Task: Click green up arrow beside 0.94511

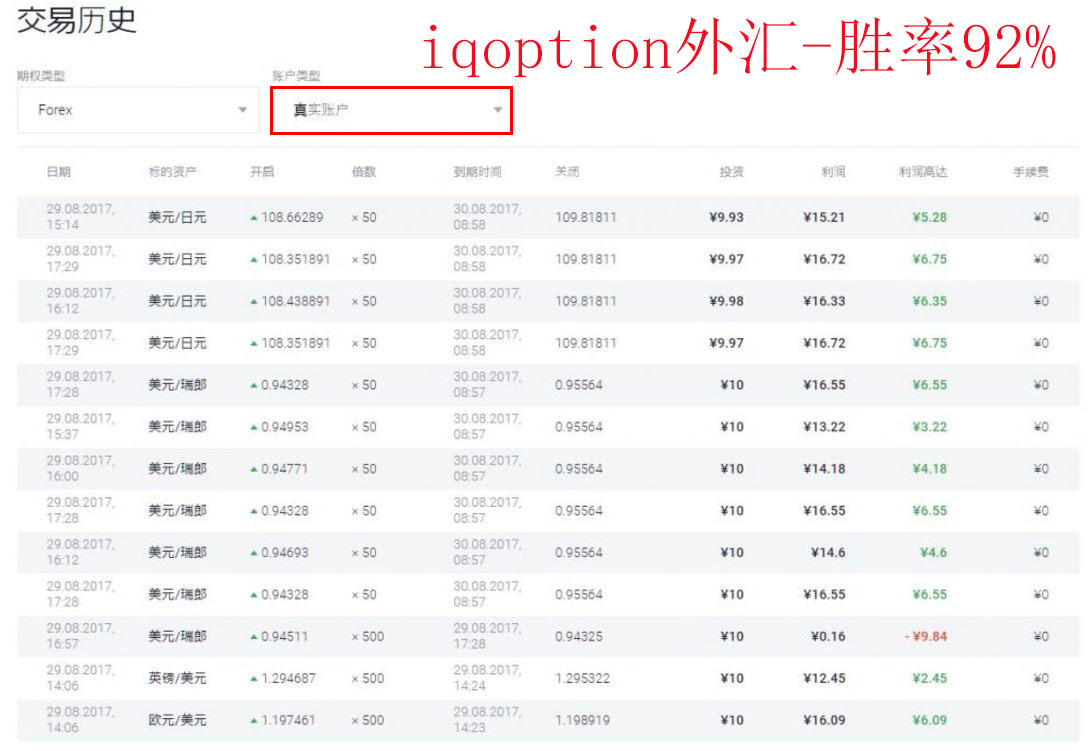Action: pos(254,637)
